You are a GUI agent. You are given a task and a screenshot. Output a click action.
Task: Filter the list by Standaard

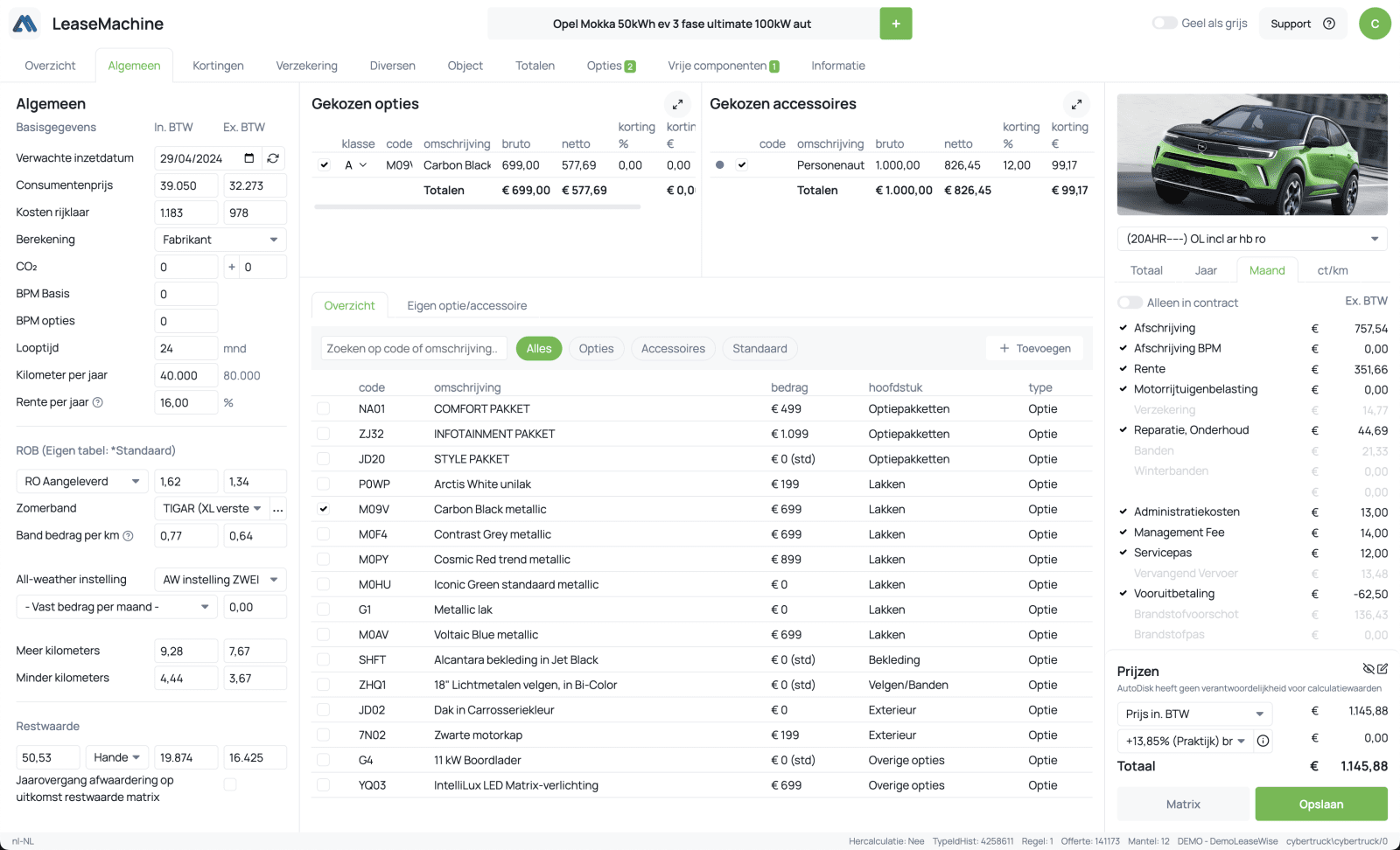759,348
